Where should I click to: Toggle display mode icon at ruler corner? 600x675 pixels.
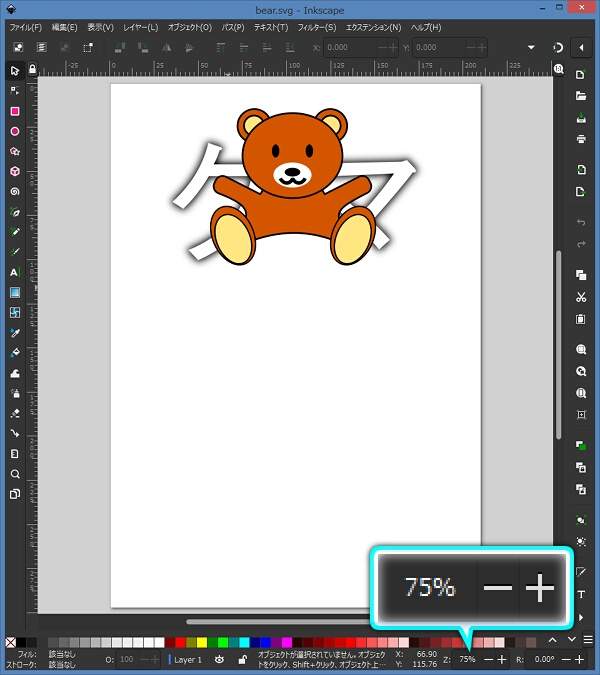pos(558,69)
